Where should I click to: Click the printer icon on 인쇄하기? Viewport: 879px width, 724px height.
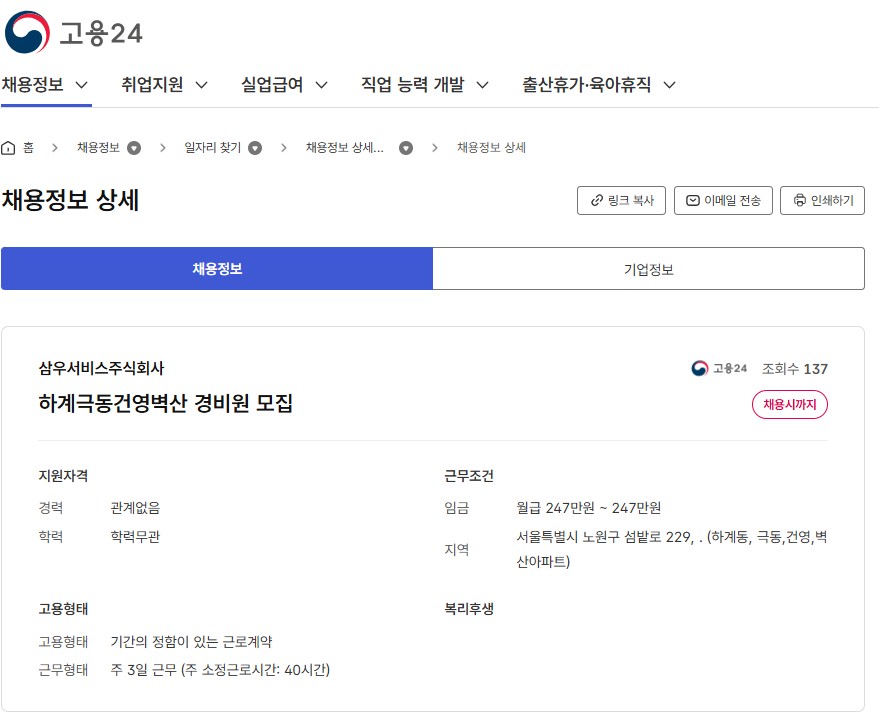pyautogui.click(x=799, y=200)
